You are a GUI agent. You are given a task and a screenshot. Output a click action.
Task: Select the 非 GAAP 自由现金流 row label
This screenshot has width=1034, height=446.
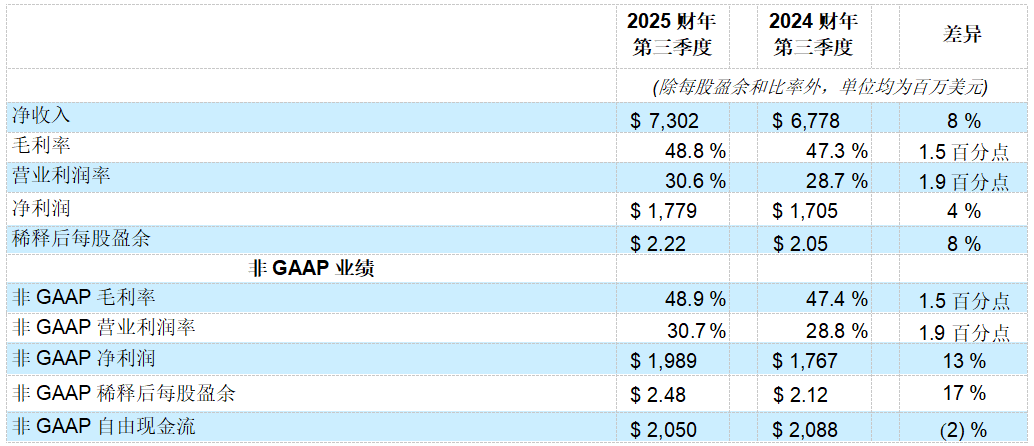click(x=103, y=426)
